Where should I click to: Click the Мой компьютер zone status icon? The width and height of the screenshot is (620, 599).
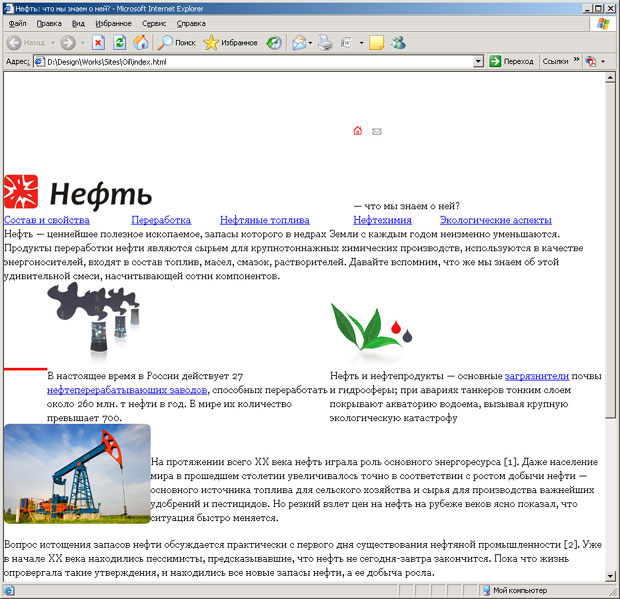(x=486, y=590)
